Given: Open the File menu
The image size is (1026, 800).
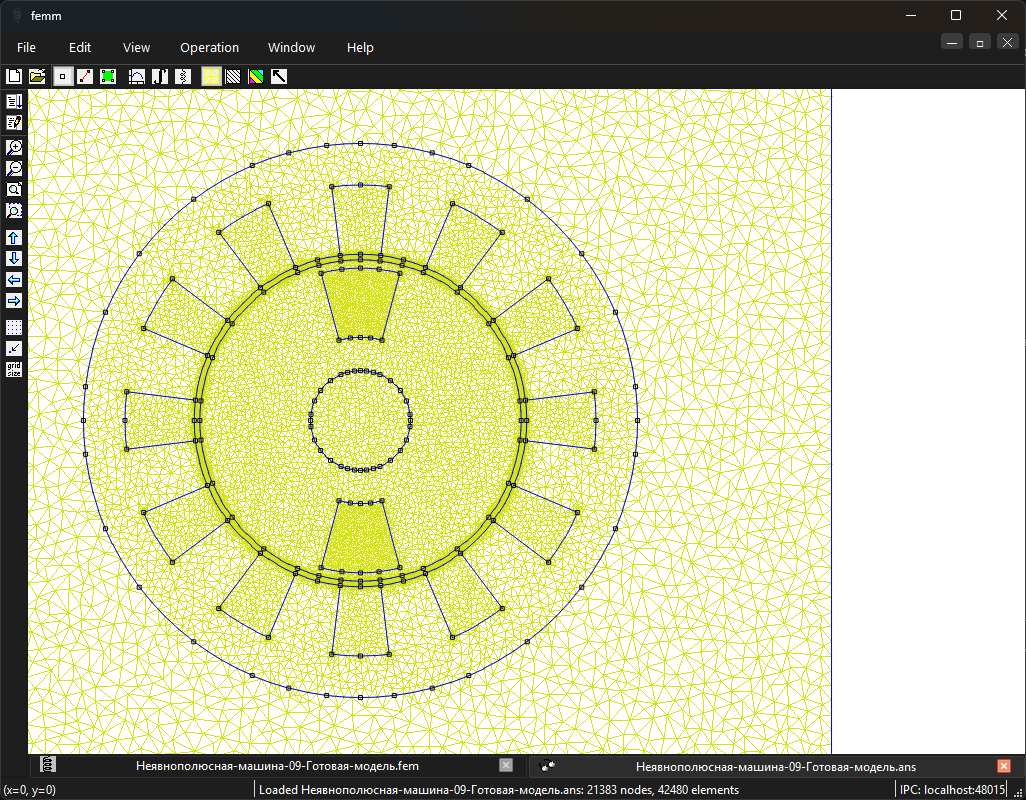Looking at the screenshot, I should click(x=26, y=48).
